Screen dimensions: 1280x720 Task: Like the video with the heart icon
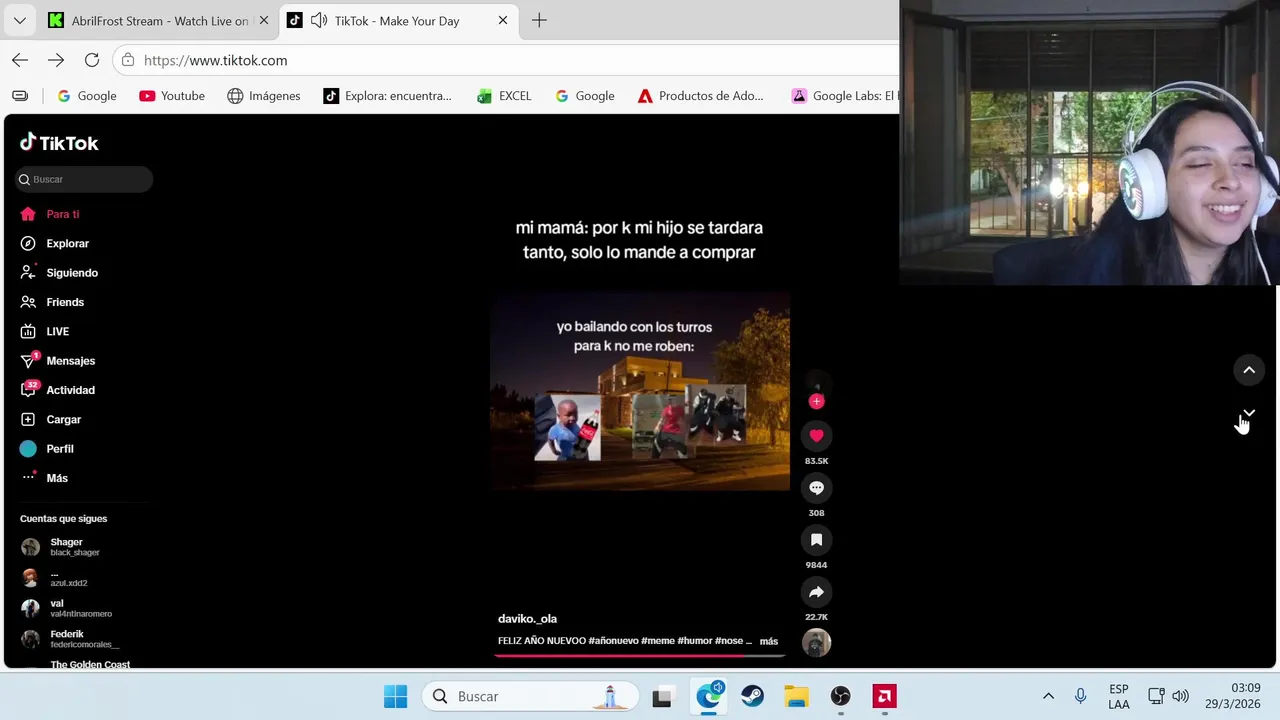pos(816,435)
